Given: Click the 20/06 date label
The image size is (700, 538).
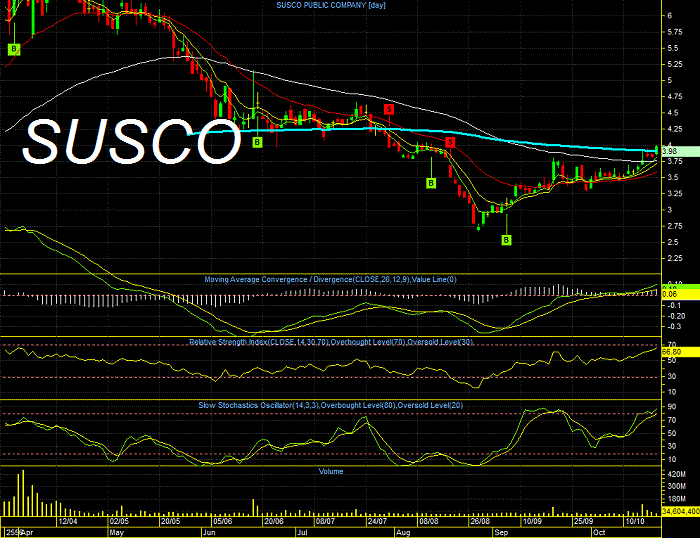Looking at the screenshot, I should [x=274, y=521].
